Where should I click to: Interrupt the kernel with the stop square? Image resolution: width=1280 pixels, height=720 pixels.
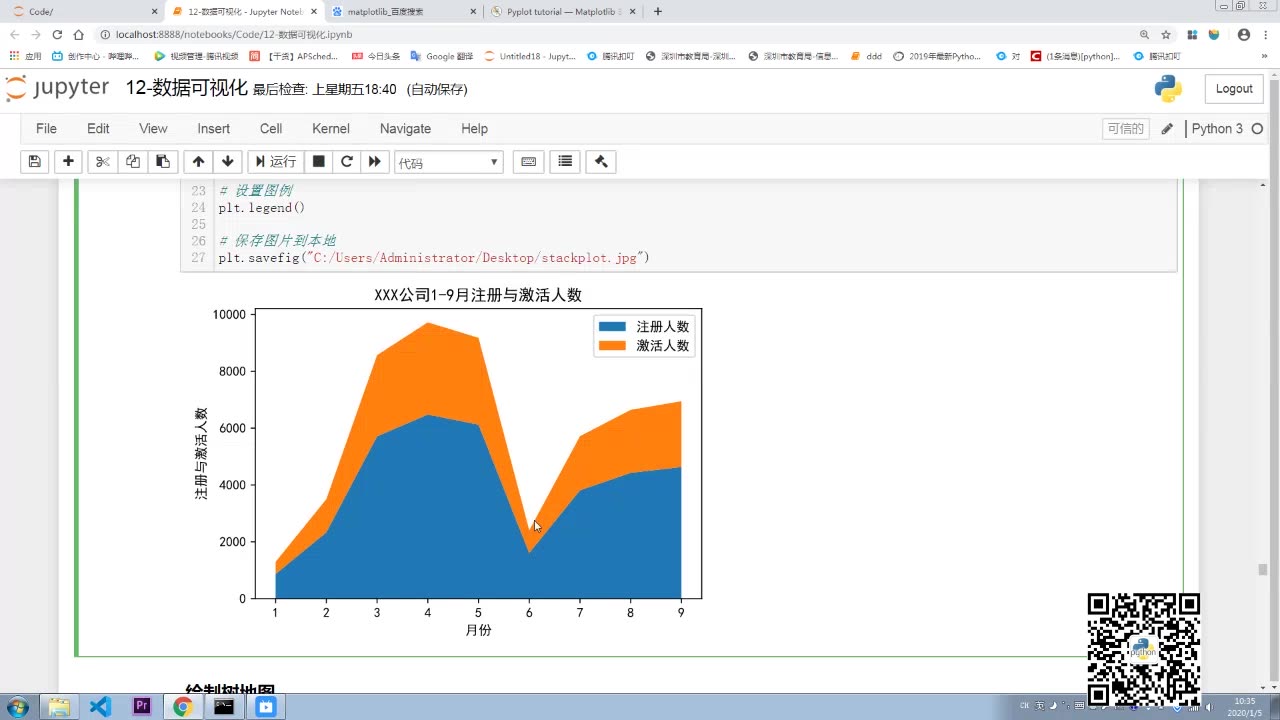(319, 162)
